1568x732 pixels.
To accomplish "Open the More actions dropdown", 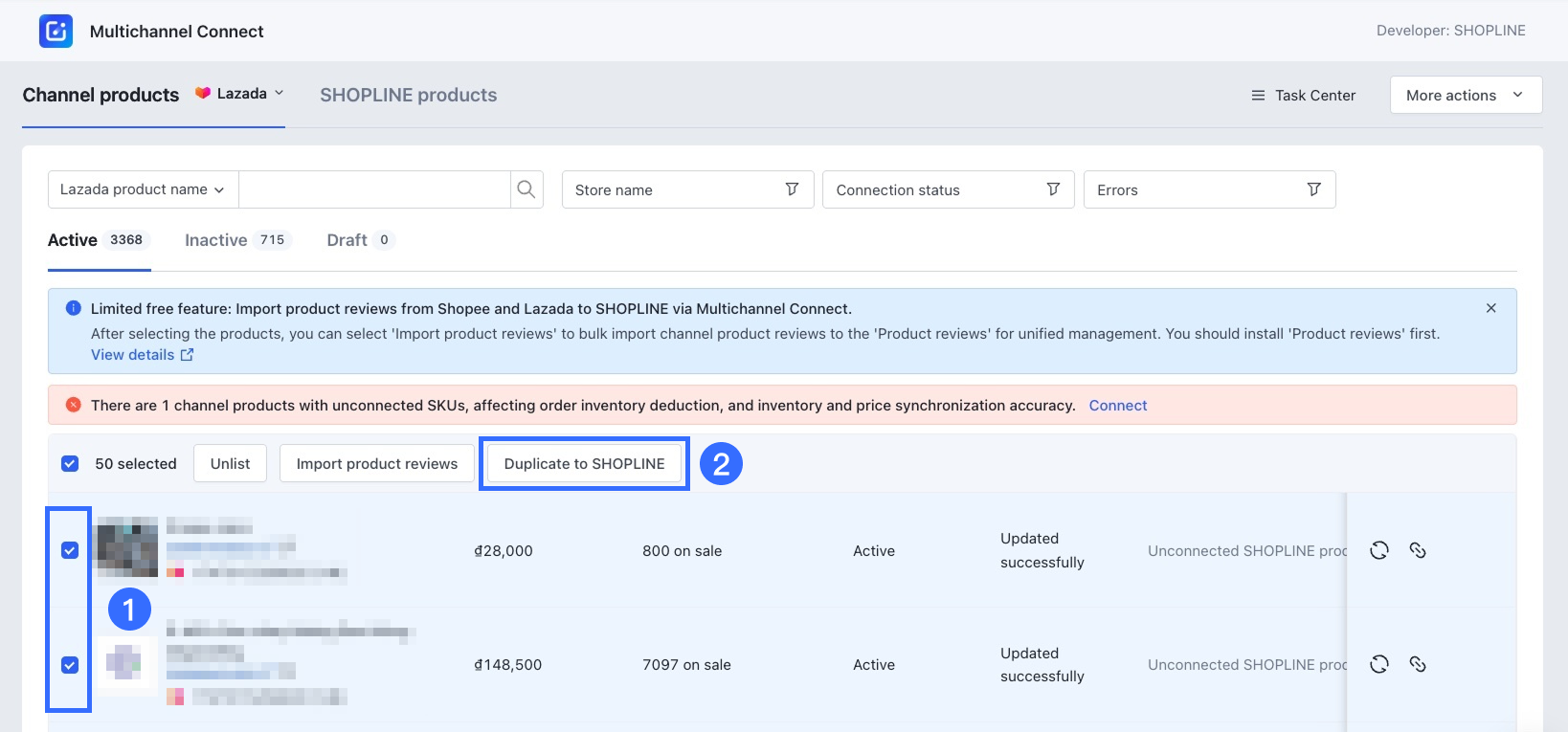I will coord(1465,96).
